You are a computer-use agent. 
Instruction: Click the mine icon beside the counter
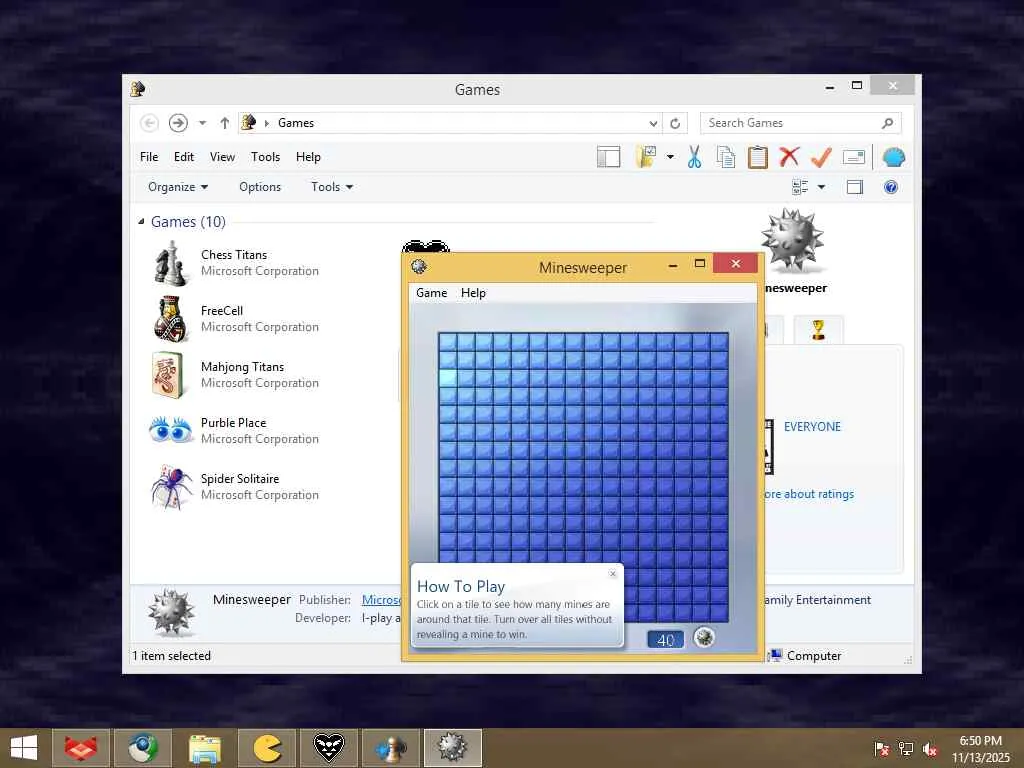click(704, 637)
